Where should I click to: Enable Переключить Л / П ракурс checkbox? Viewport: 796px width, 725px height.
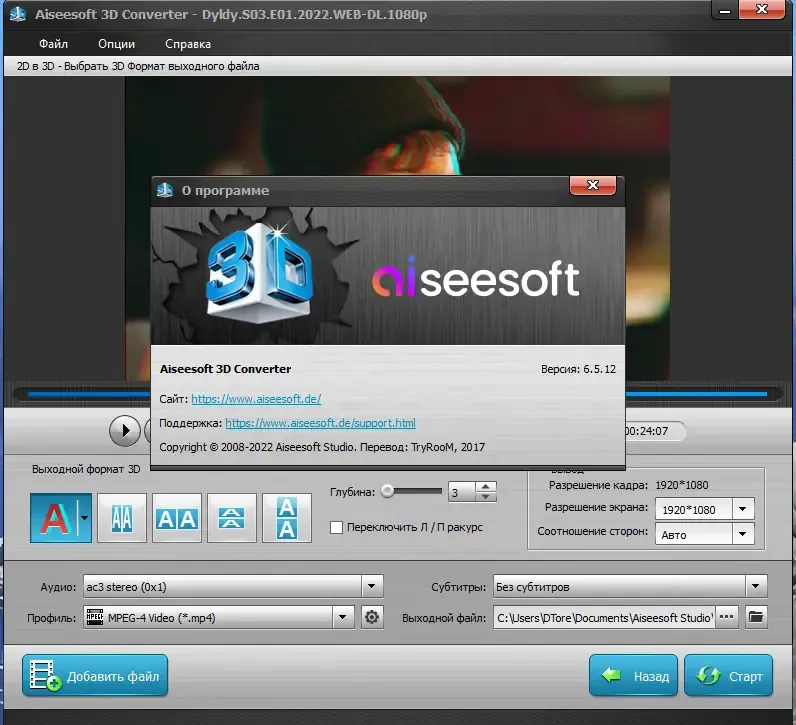point(336,528)
